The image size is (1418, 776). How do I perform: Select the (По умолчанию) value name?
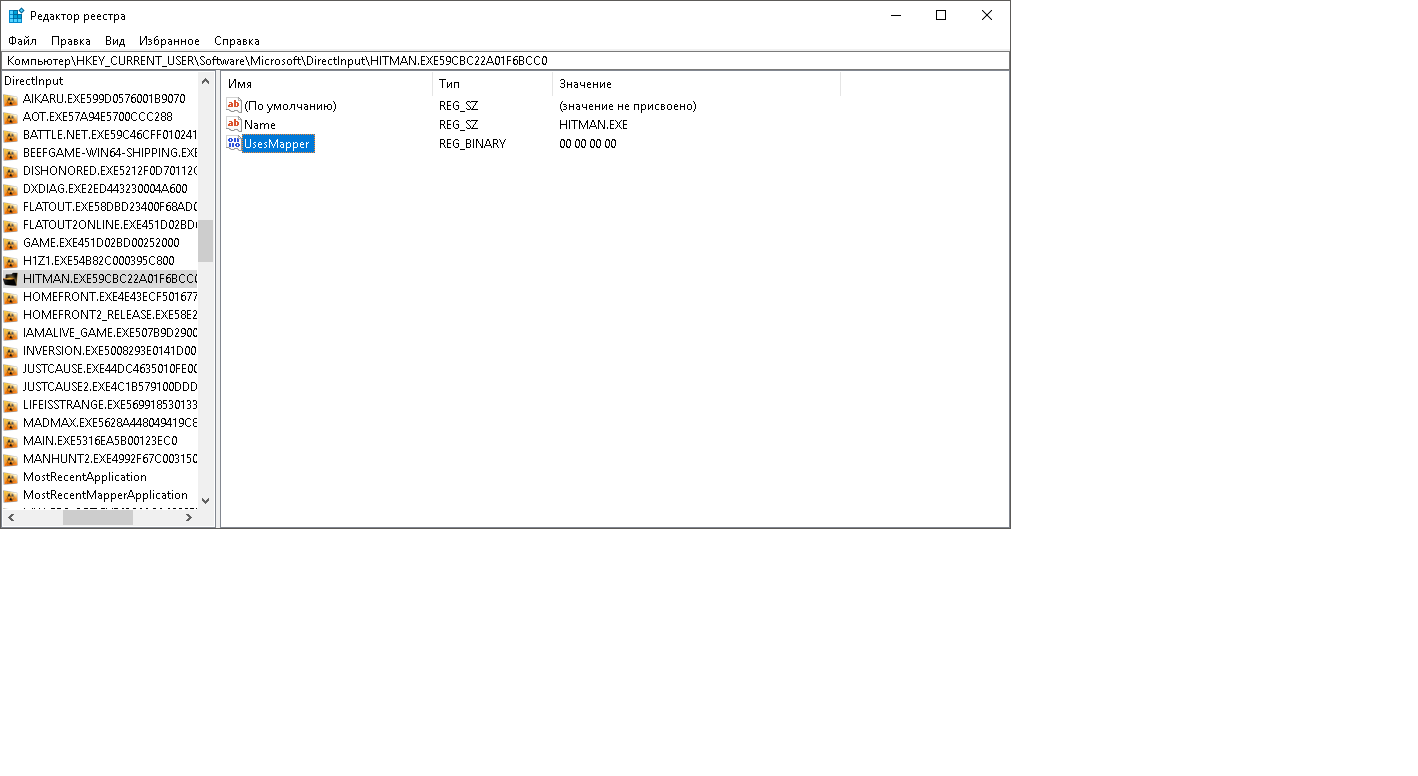pos(290,106)
